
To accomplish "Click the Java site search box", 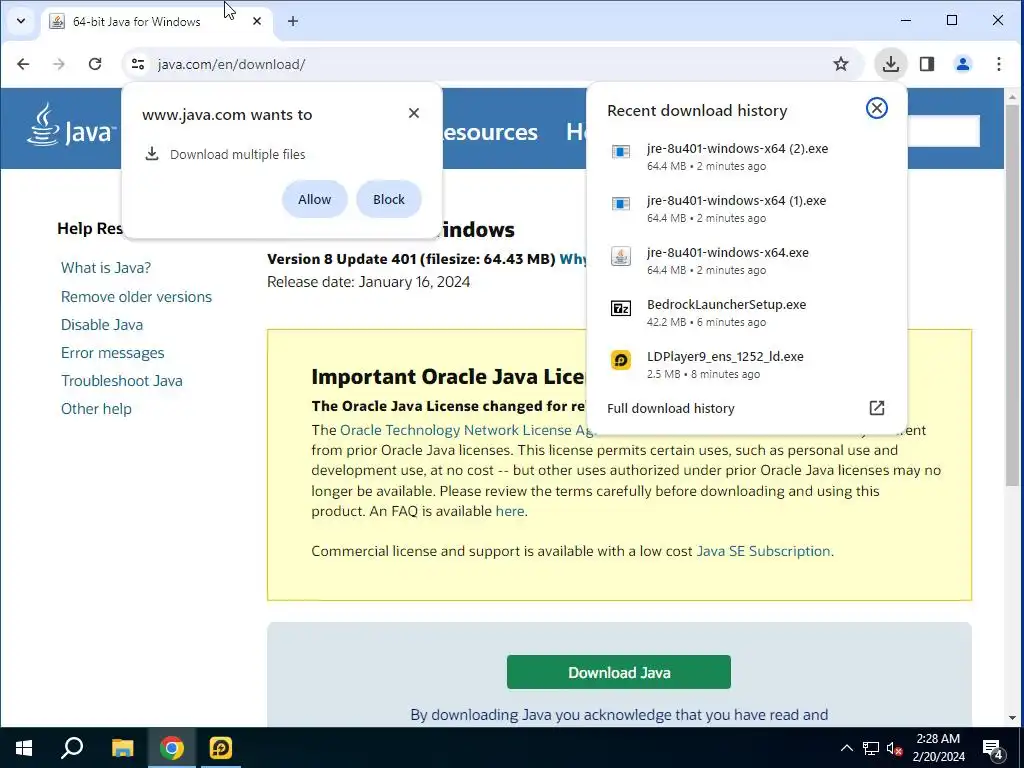I will [943, 131].
